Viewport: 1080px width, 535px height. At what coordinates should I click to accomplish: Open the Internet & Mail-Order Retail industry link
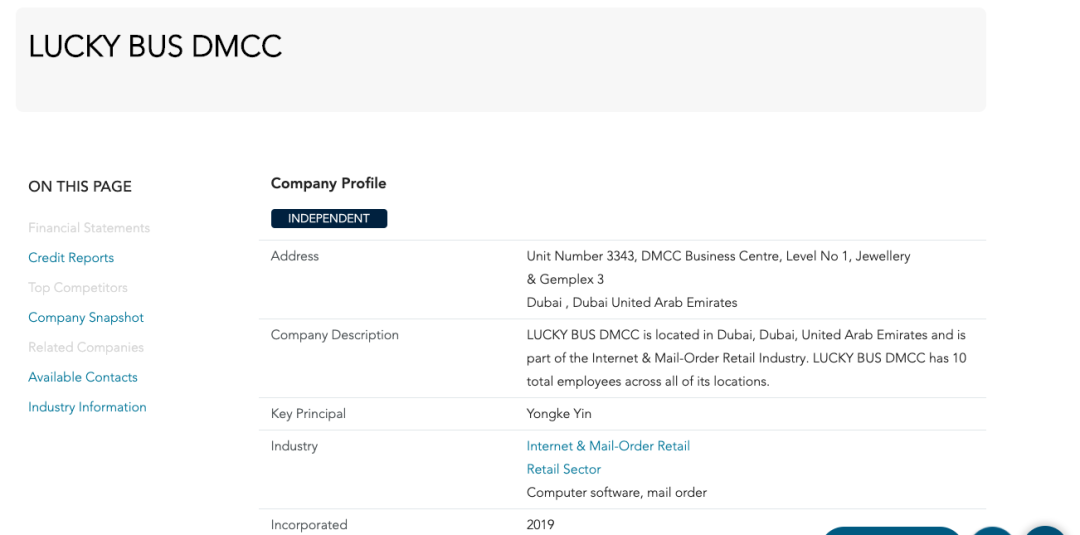click(608, 446)
